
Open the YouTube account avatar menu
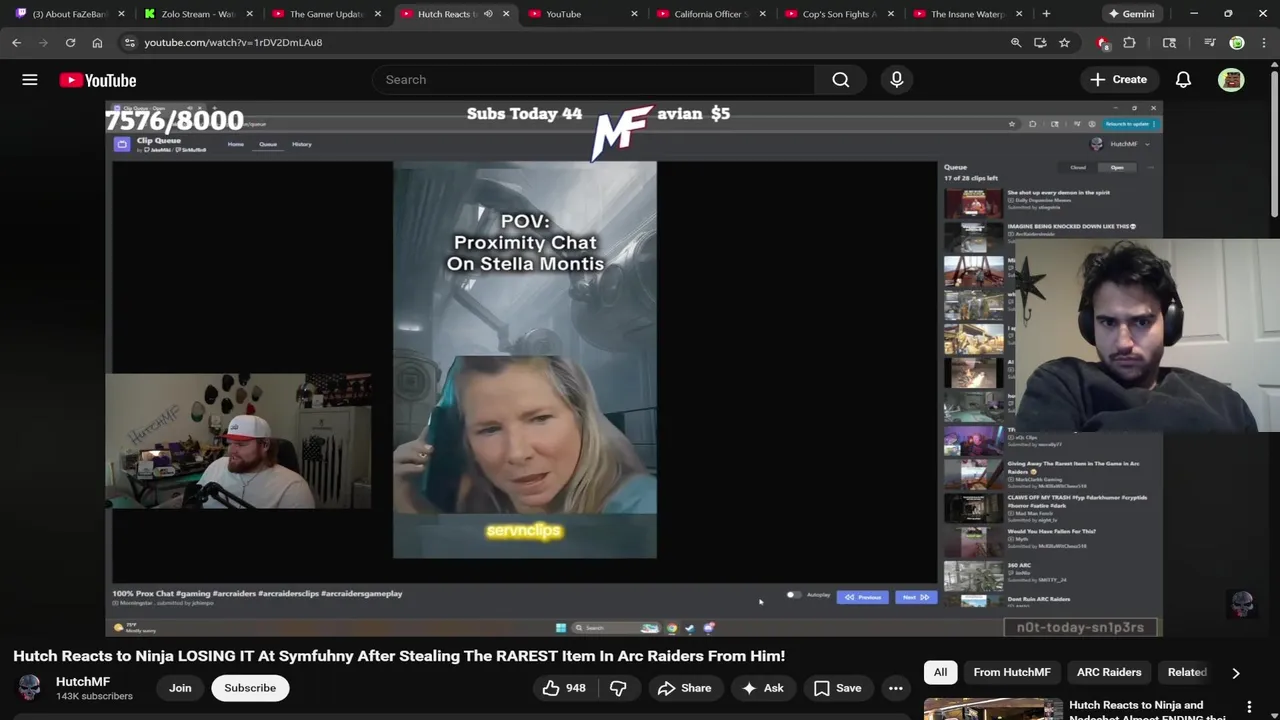coord(1231,80)
